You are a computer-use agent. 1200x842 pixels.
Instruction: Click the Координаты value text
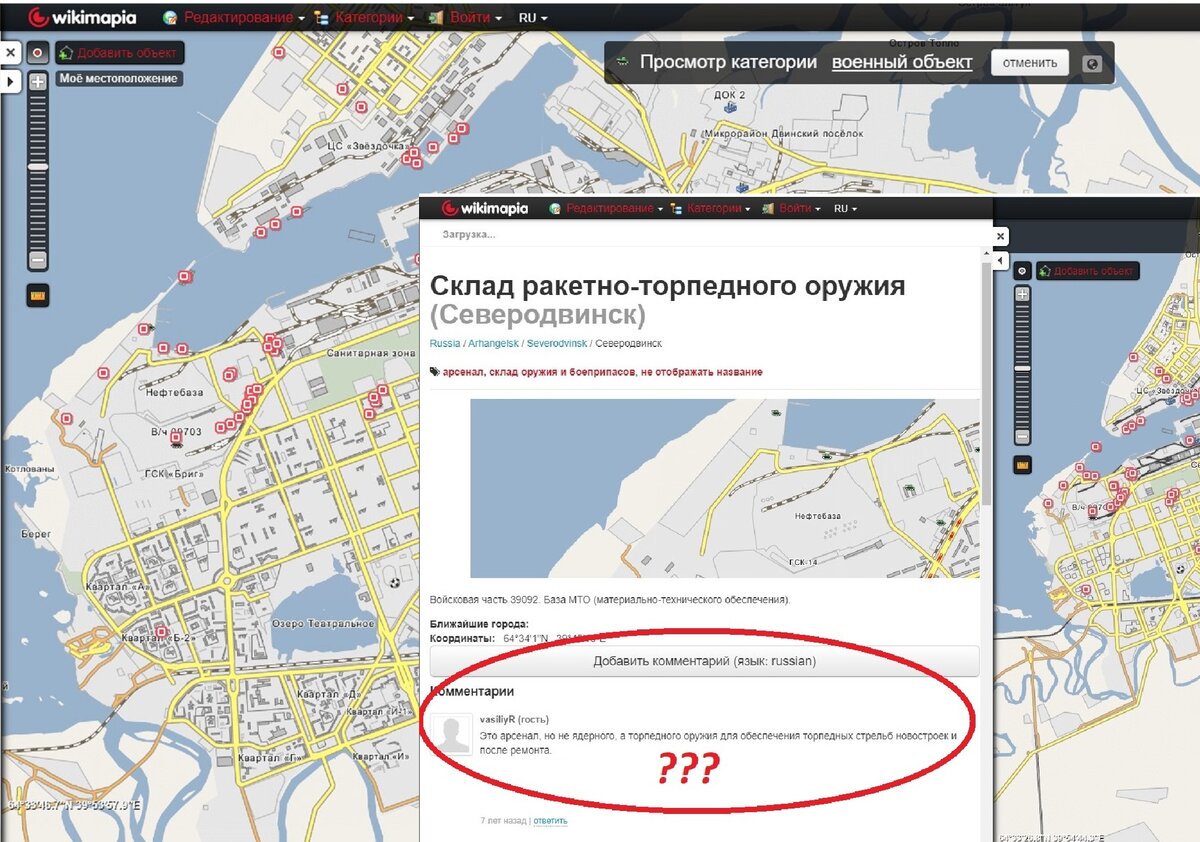pyautogui.click(x=555, y=638)
